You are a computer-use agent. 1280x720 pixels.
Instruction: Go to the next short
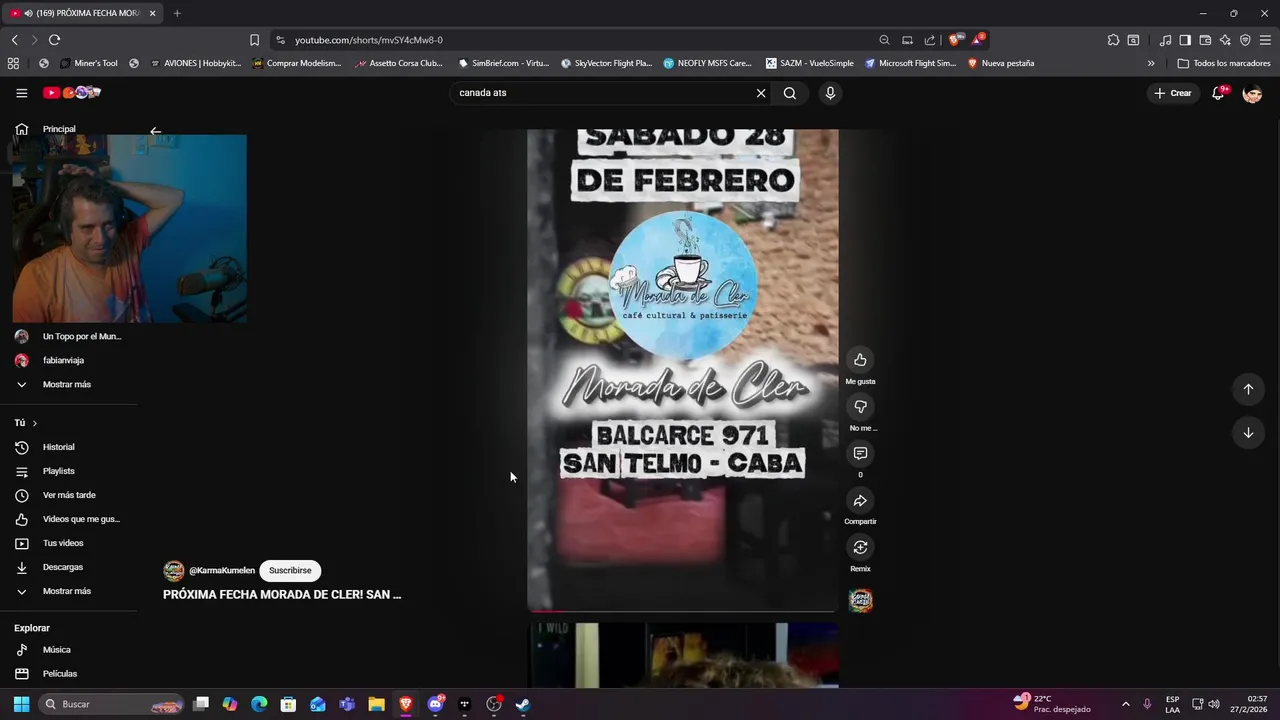pos(1248,433)
